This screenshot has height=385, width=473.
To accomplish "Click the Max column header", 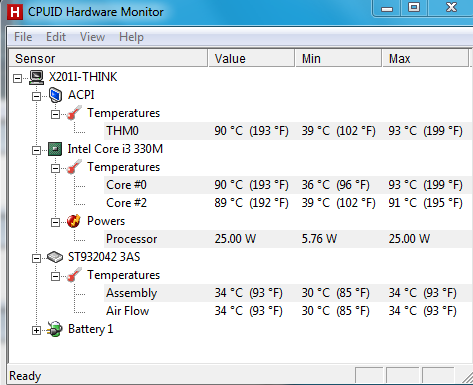I will pos(426,59).
